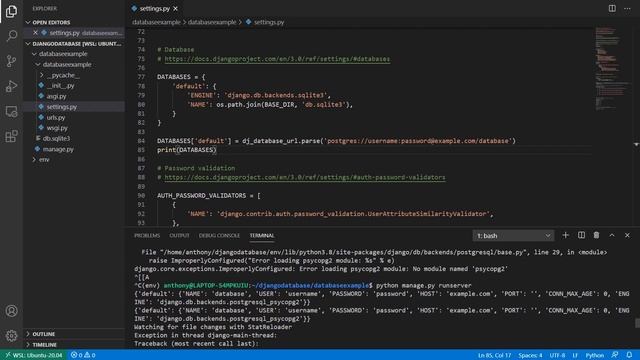
Task: Open the Source Control view icon
Action: coord(11,61)
